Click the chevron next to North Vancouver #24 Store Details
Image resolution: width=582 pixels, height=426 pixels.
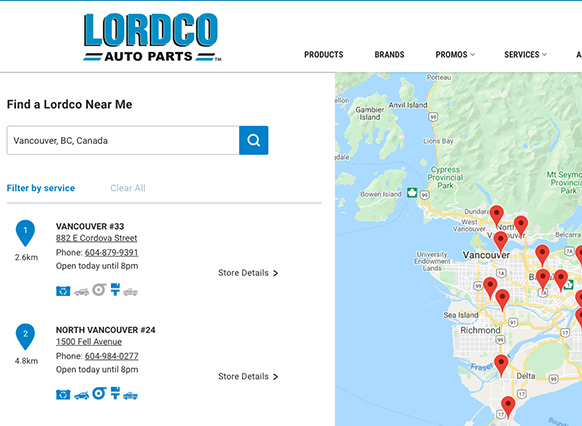point(275,377)
